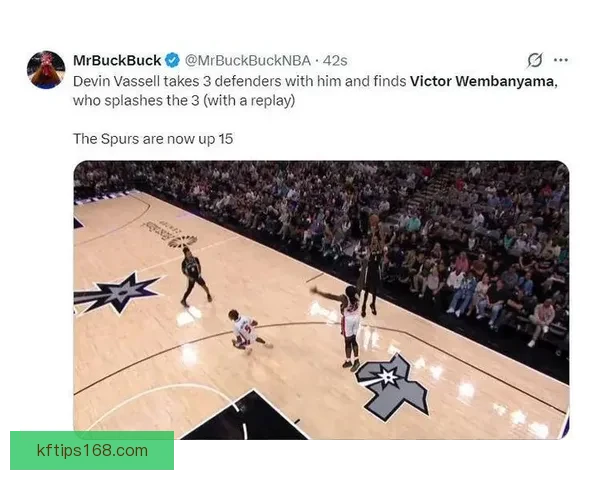Click the kftips168.com green banner

click(92, 450)
